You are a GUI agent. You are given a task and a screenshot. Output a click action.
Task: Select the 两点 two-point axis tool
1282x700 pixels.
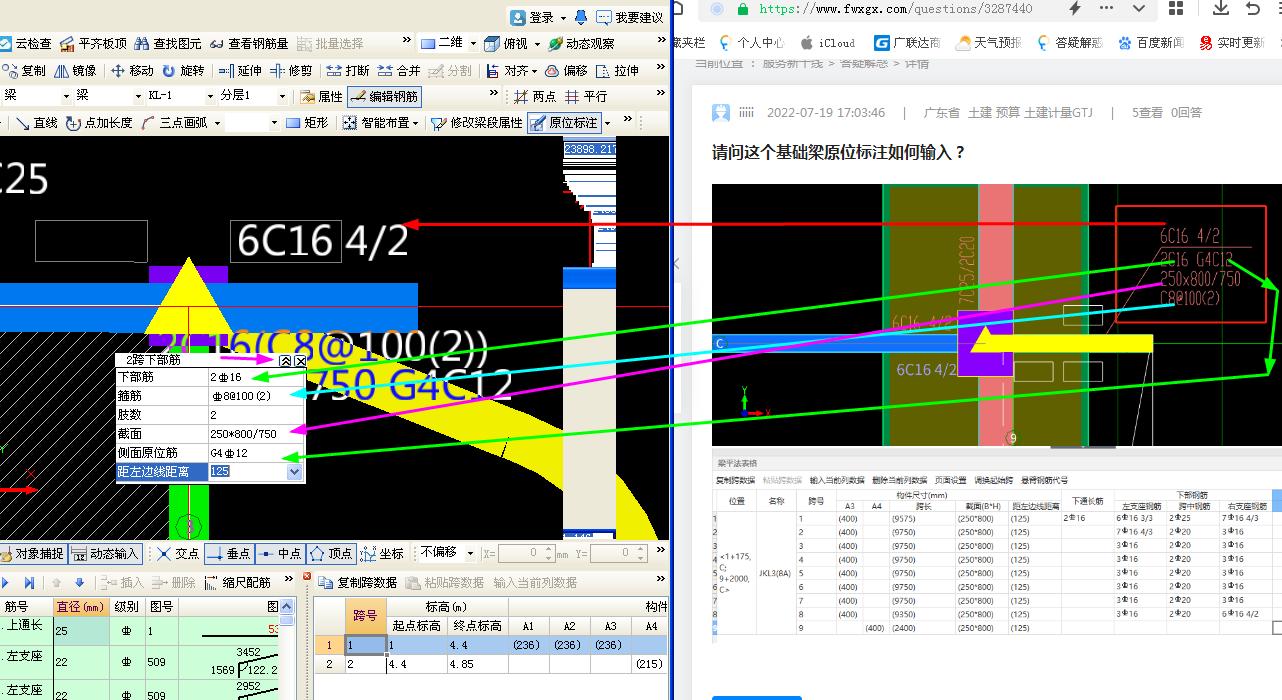[535, 97]
